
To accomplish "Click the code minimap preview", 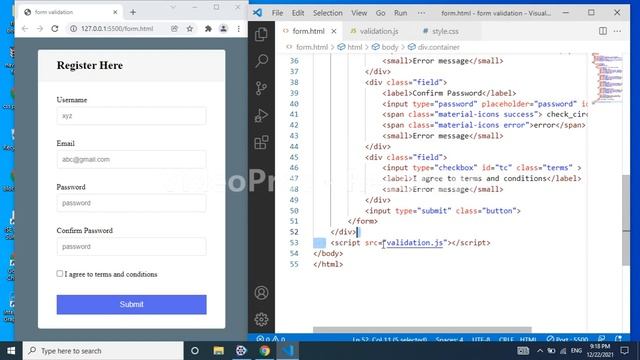I will point(607,78).
